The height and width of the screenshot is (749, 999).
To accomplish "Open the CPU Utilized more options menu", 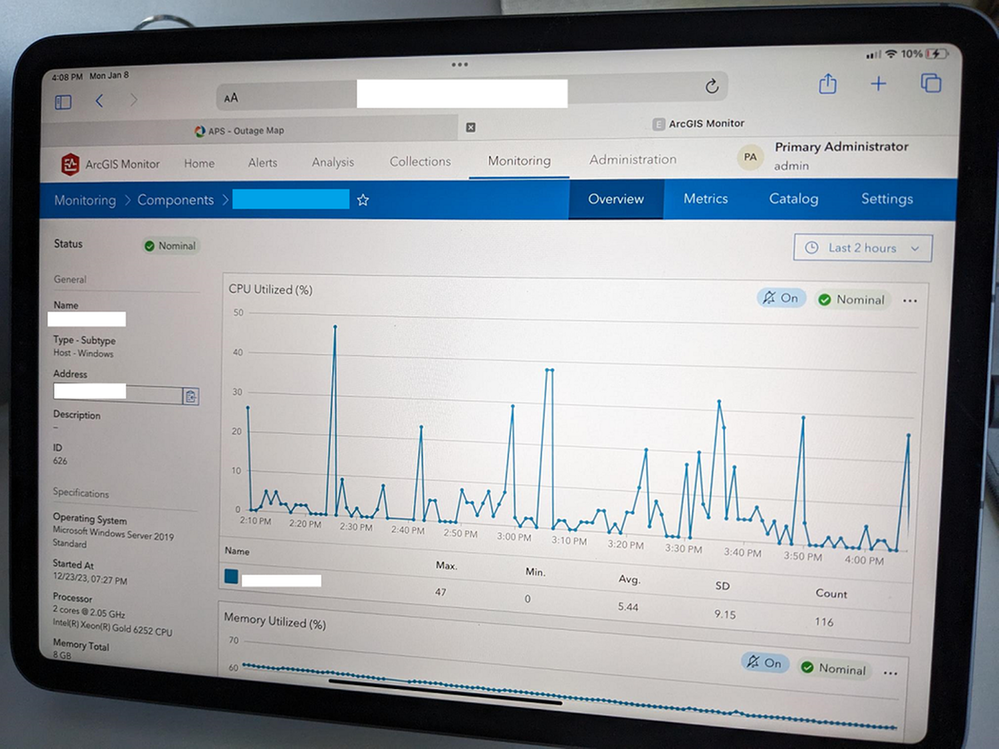I will click(910, 301).
